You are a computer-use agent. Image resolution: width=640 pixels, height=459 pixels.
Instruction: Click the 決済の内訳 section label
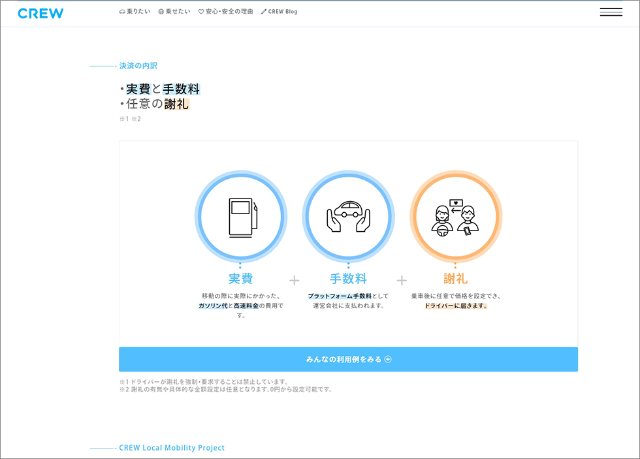(x=138, y=66)
